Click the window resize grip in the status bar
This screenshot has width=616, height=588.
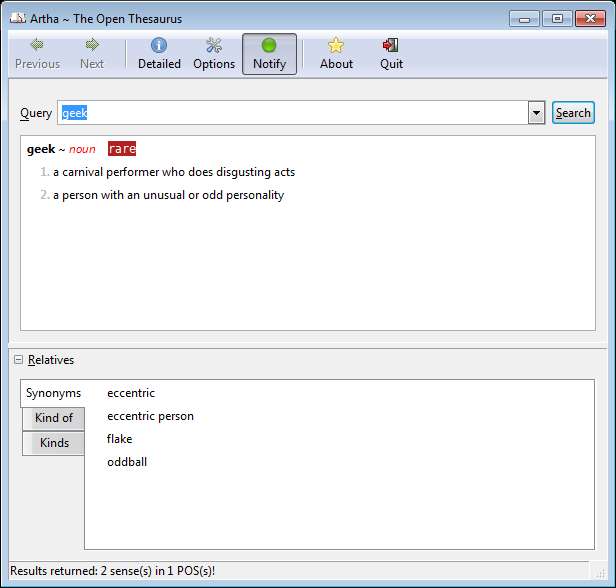pos(601,574)
